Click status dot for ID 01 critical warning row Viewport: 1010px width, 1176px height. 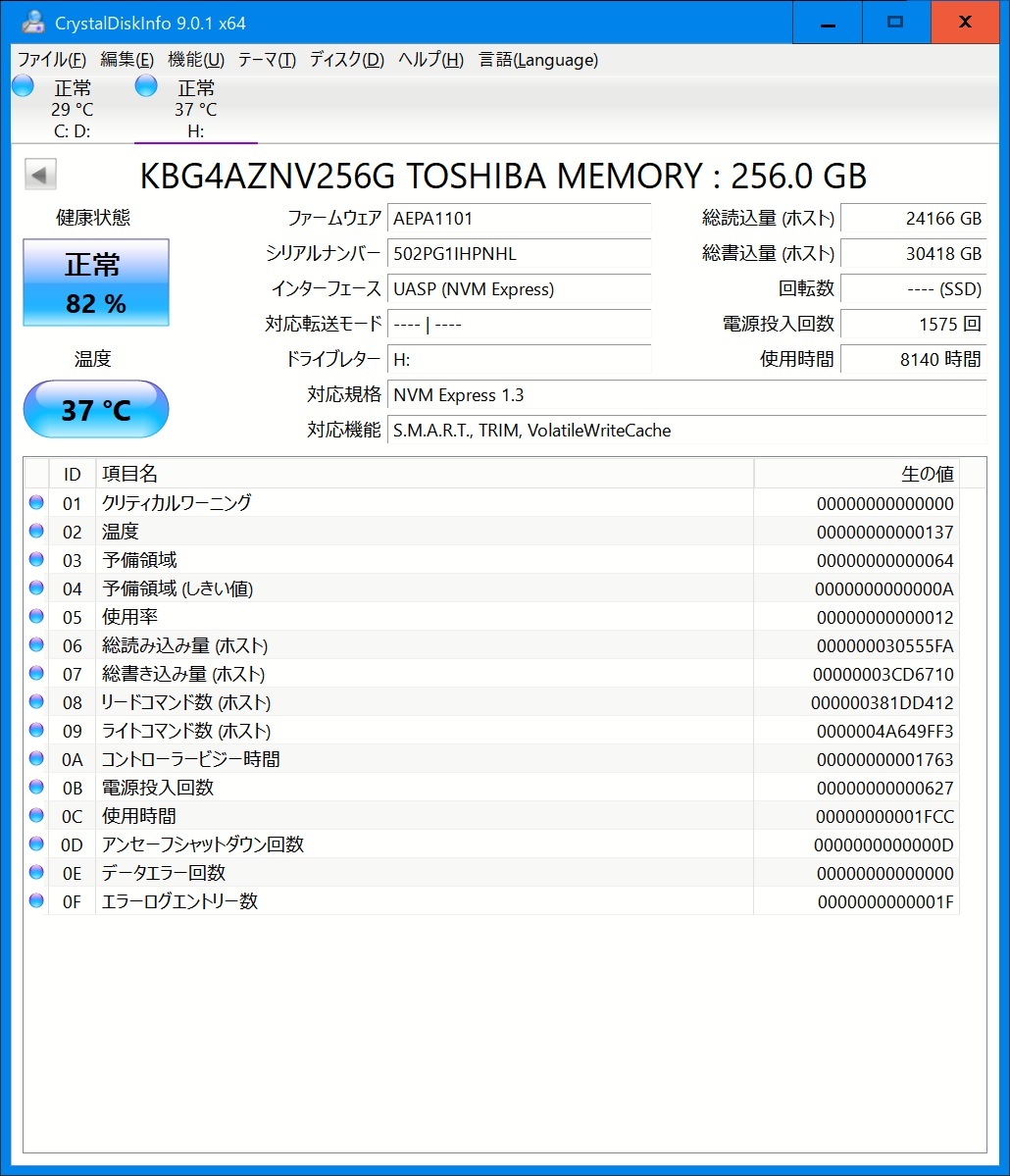[36, 502]
